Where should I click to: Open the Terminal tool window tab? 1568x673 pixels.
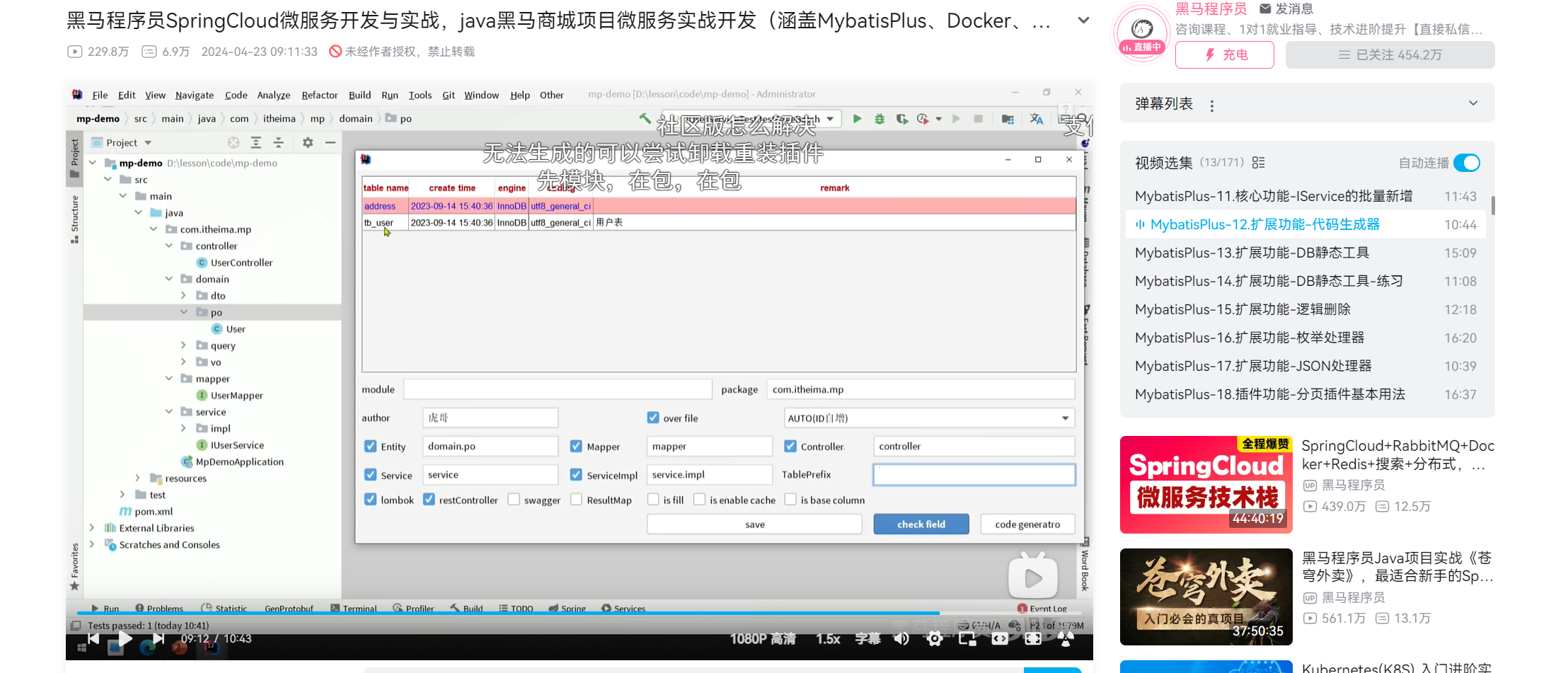(x=354, y=608)
